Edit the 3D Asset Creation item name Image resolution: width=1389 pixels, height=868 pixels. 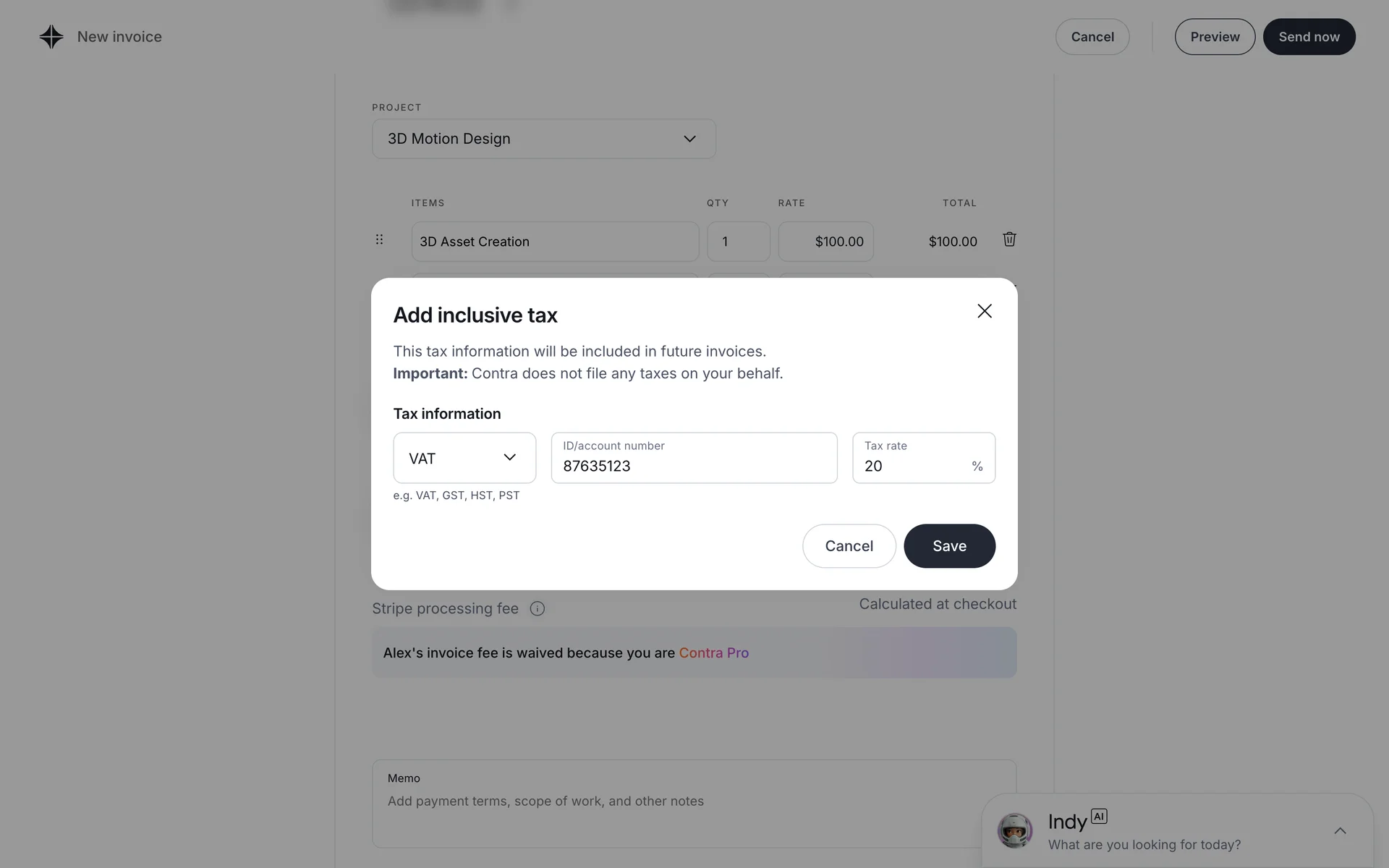pyautogui.click(x=555, y=242)
